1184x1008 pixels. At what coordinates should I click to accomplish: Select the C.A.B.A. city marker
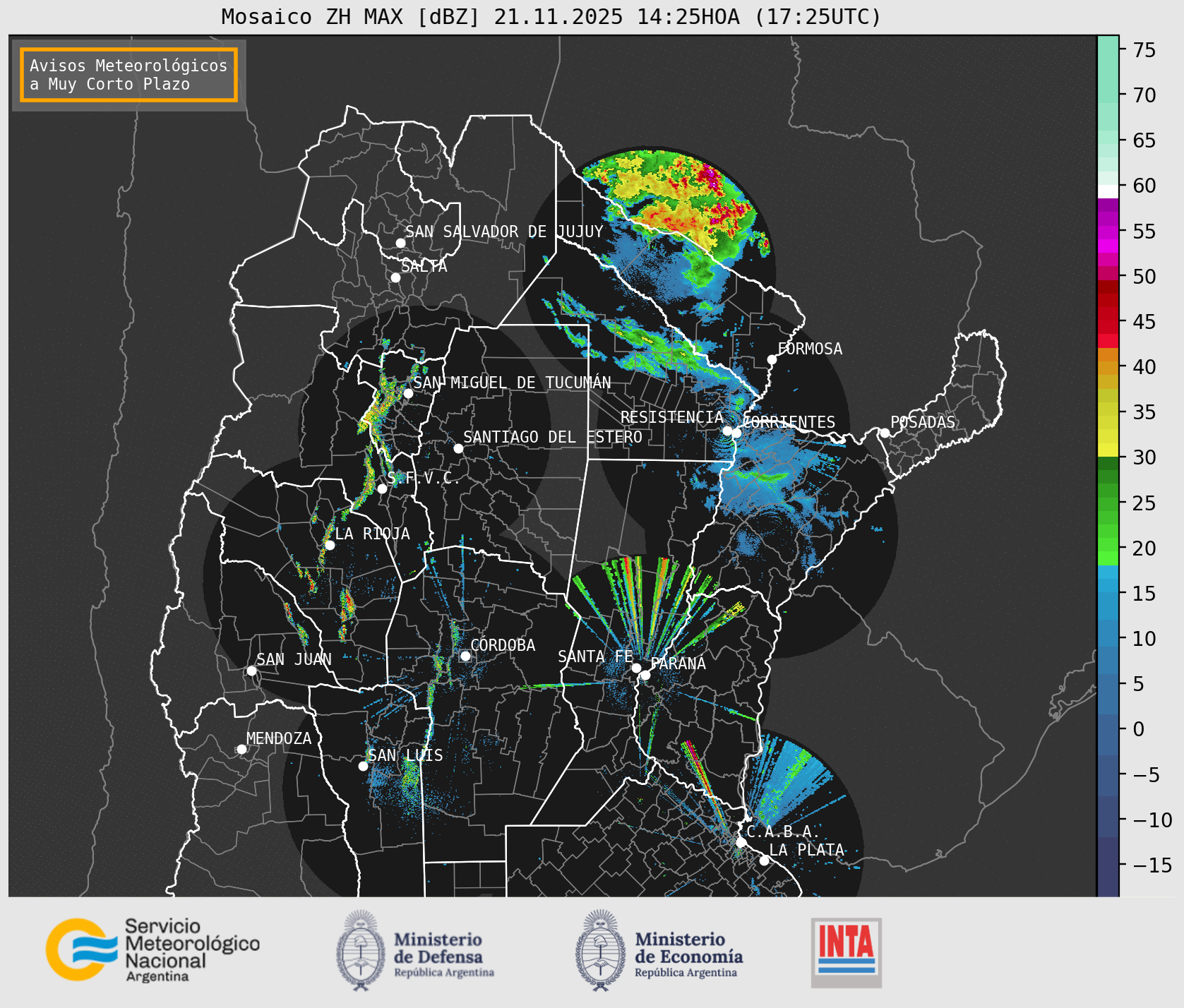pos(741,842)
